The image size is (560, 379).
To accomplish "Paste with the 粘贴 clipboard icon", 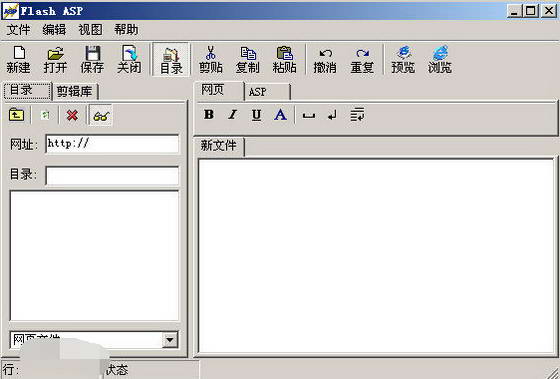I will 285,59.
